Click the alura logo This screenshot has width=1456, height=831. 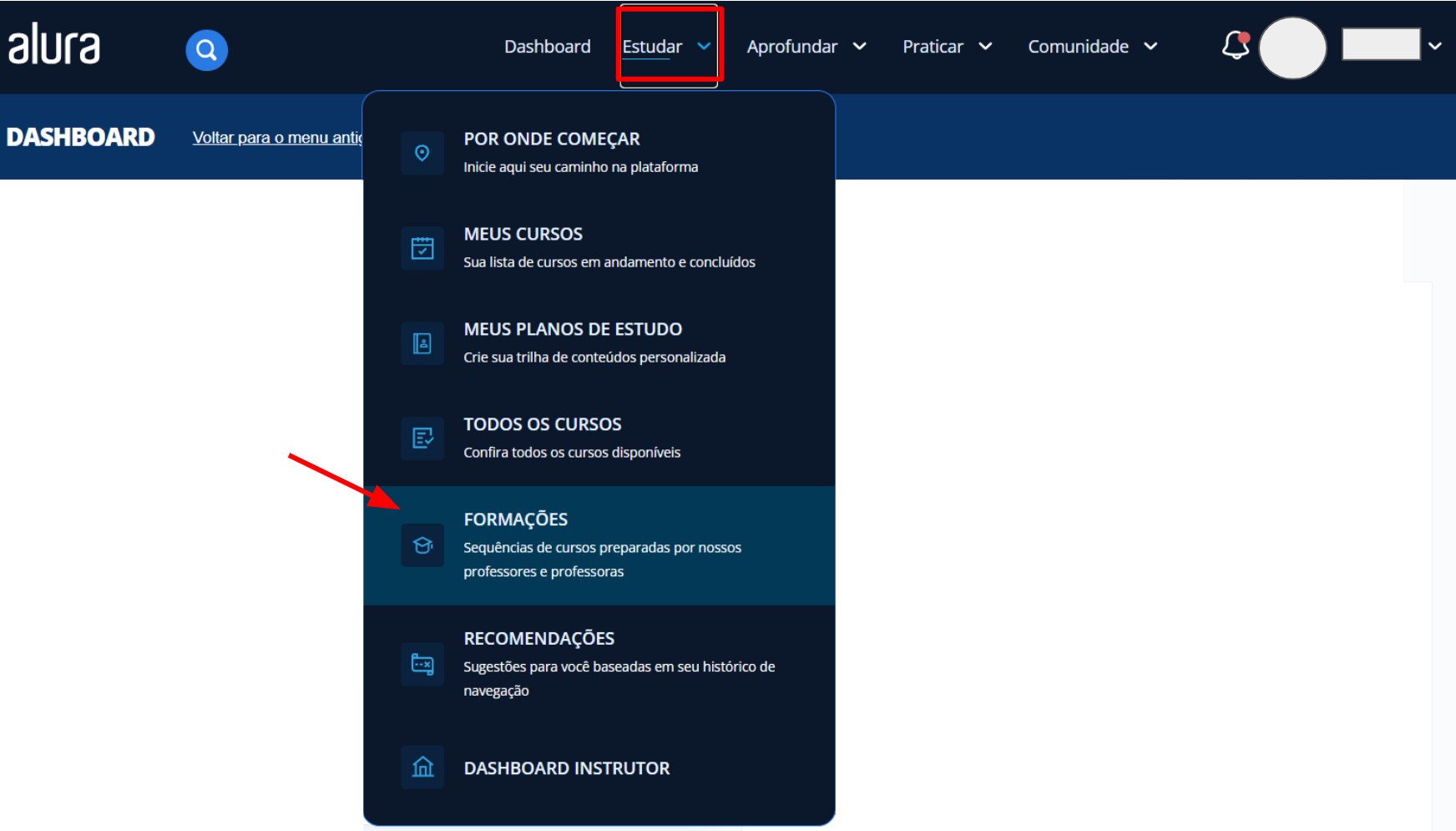(x=54, y=45)
